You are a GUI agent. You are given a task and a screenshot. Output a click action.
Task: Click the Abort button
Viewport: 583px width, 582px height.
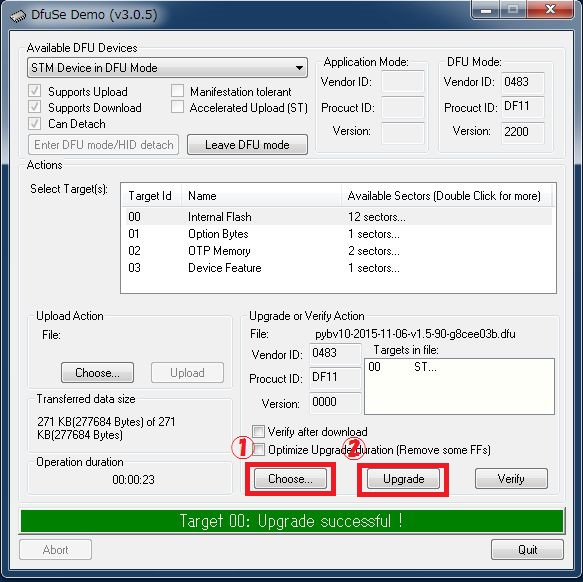pos(55,550)
